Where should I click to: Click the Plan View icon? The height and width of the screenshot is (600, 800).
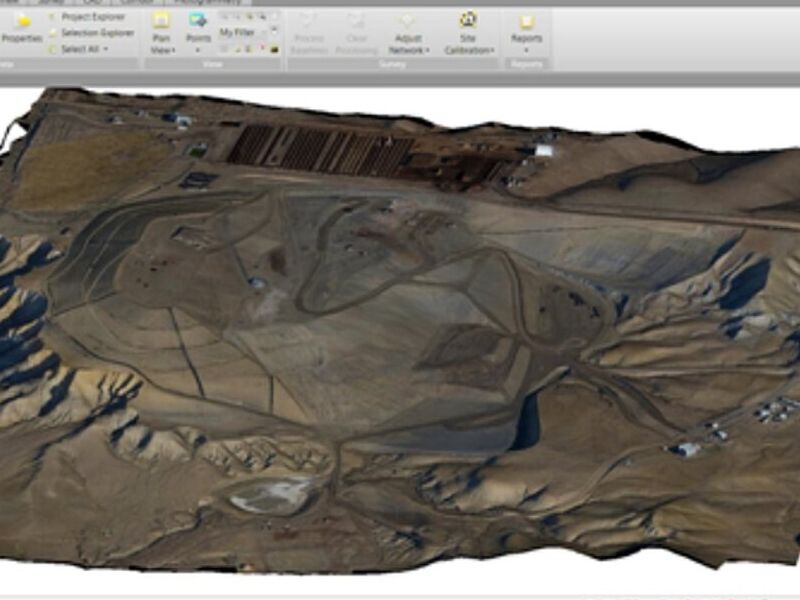[162, 21]
